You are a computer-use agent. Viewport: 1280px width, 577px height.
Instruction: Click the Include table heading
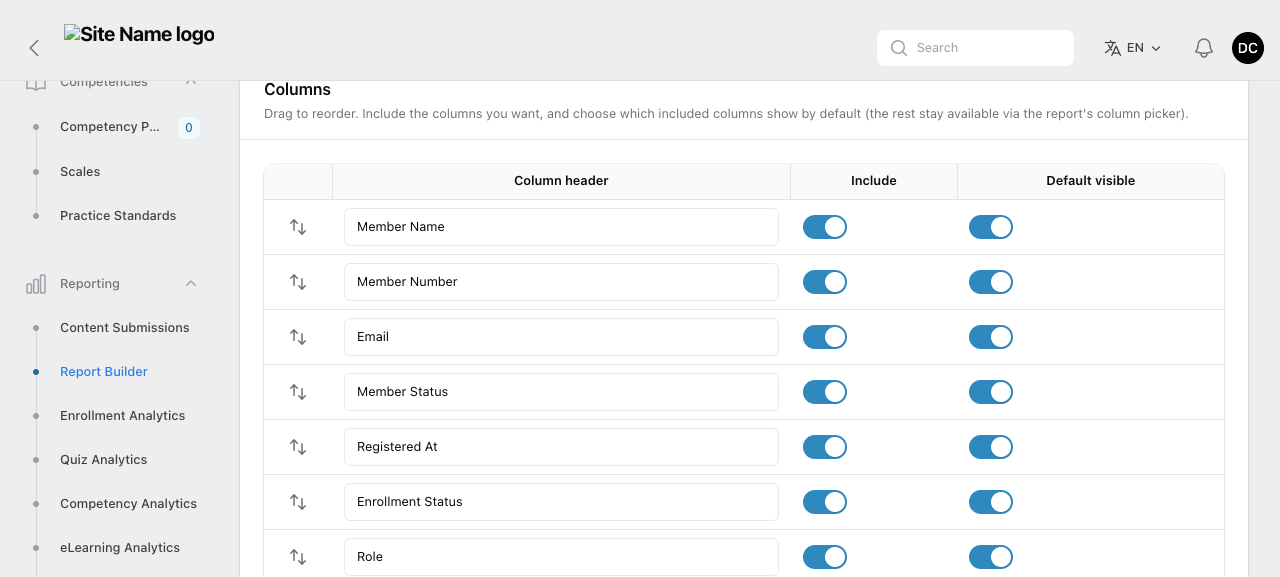(x=874, y=181)
